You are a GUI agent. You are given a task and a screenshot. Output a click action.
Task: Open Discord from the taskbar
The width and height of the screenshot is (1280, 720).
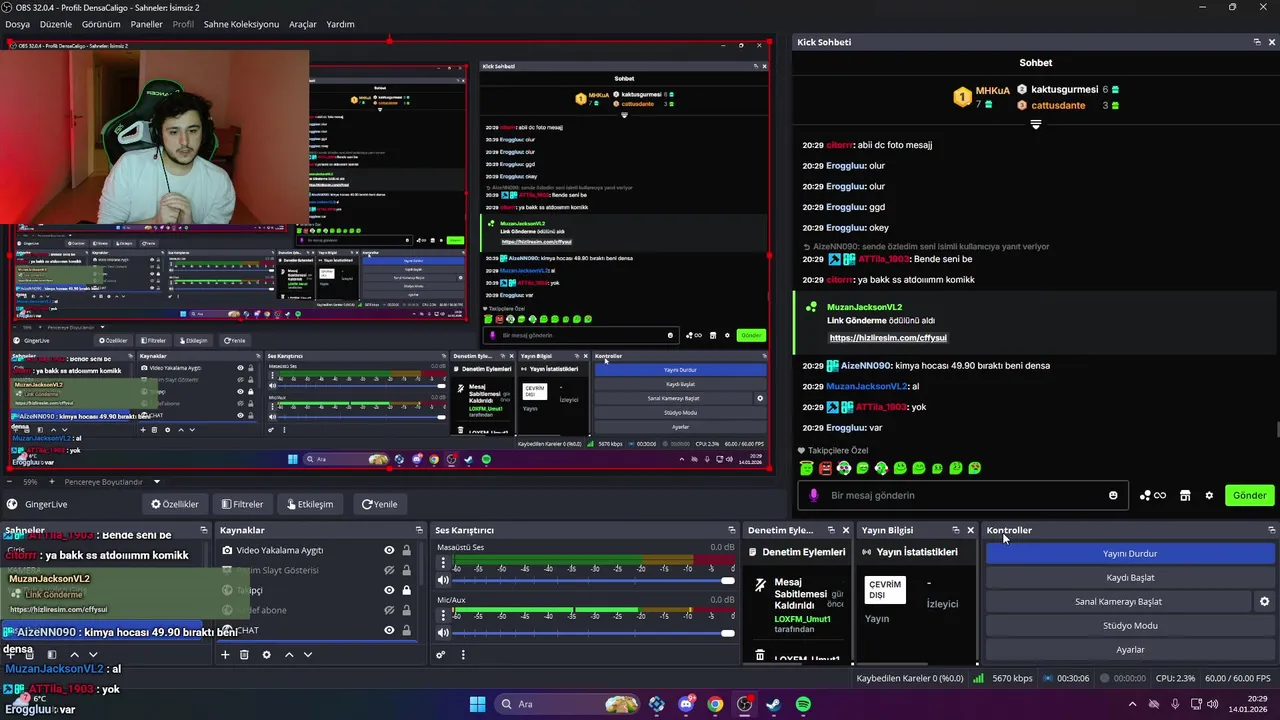tap(686, 704)
